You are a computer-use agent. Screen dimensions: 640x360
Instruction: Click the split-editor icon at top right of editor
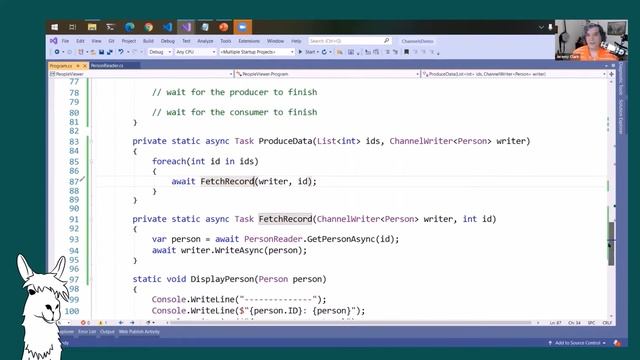click(x=611, y=74)
